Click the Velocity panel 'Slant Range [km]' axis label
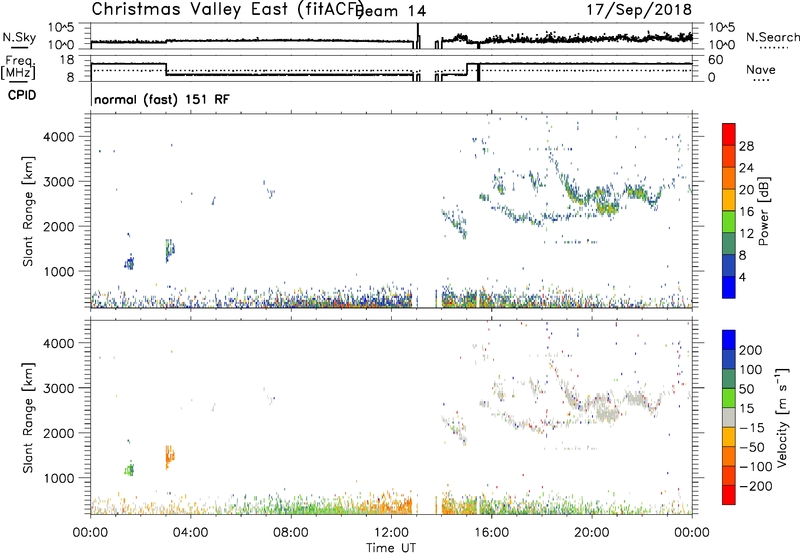 [28, 418]
